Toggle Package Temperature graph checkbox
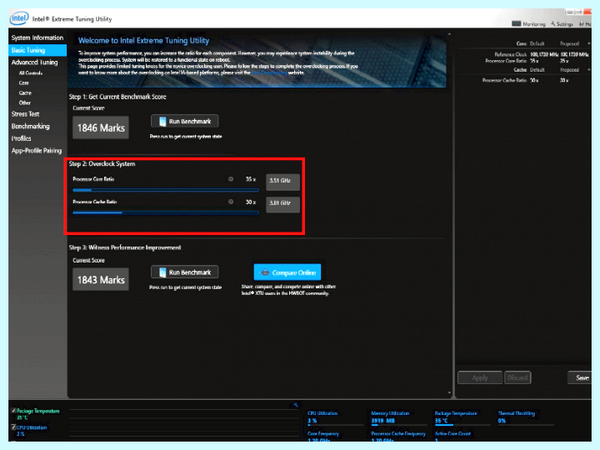Screen dimensions: 600x450 click(13, 411)
